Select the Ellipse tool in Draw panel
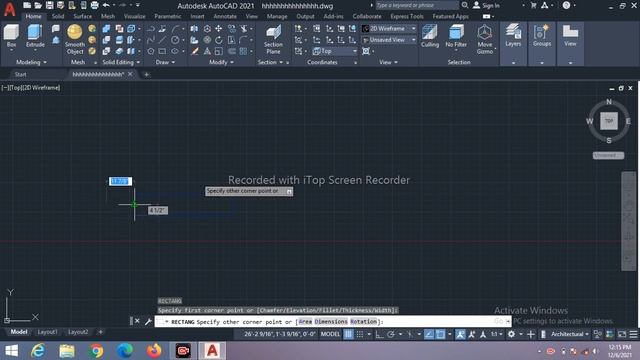Image resolution: width=640 pixels, height=360 pixels. pyautogui.click(x=175, y=51)
